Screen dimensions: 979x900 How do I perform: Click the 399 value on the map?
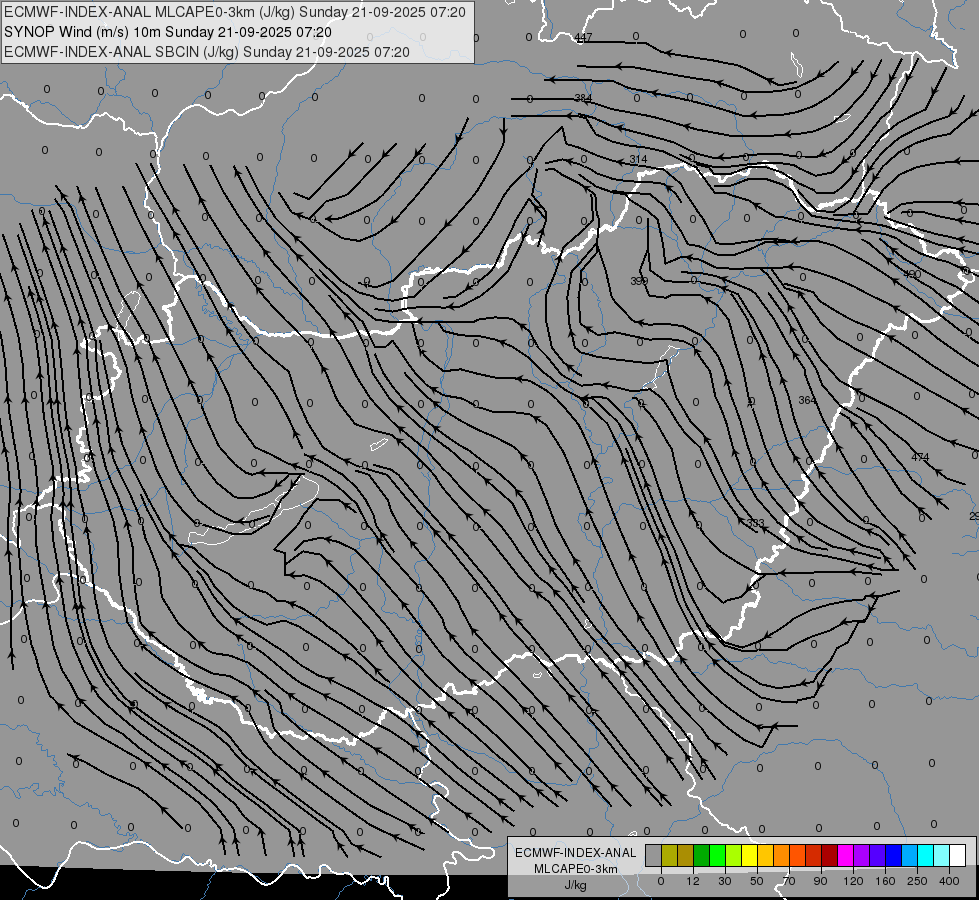click(639, 281)
